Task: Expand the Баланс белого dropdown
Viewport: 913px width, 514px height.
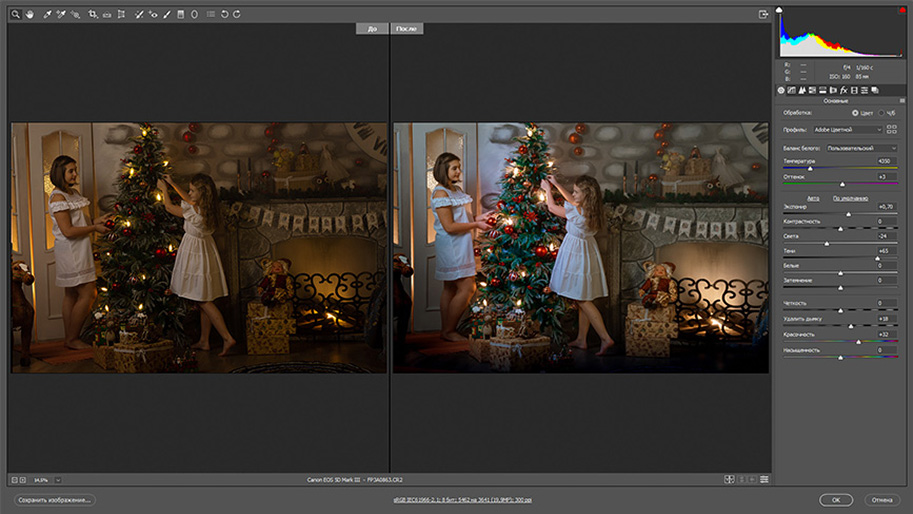Action: point(859,148)
